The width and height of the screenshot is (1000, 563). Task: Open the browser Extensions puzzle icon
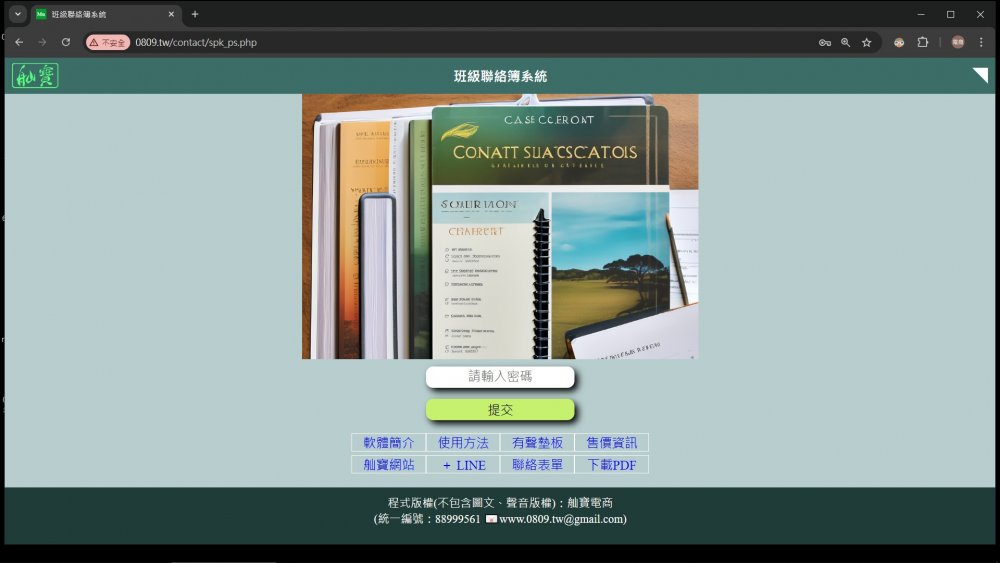point(923,43)
